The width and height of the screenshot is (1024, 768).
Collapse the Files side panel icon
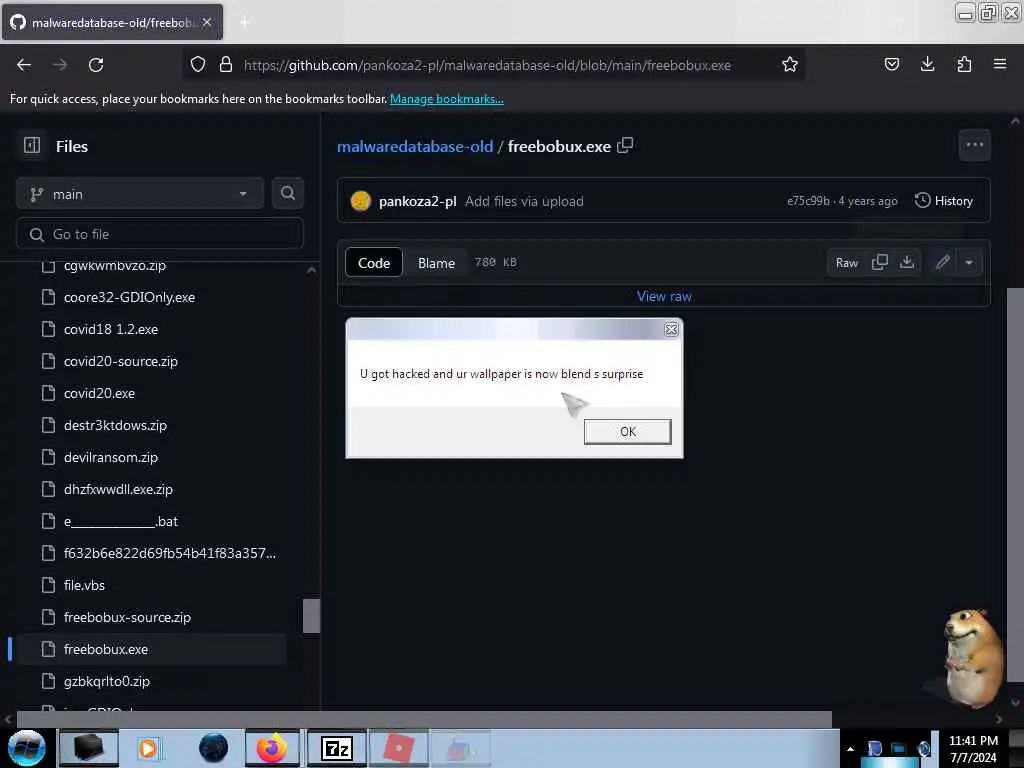tap(31, 145)
